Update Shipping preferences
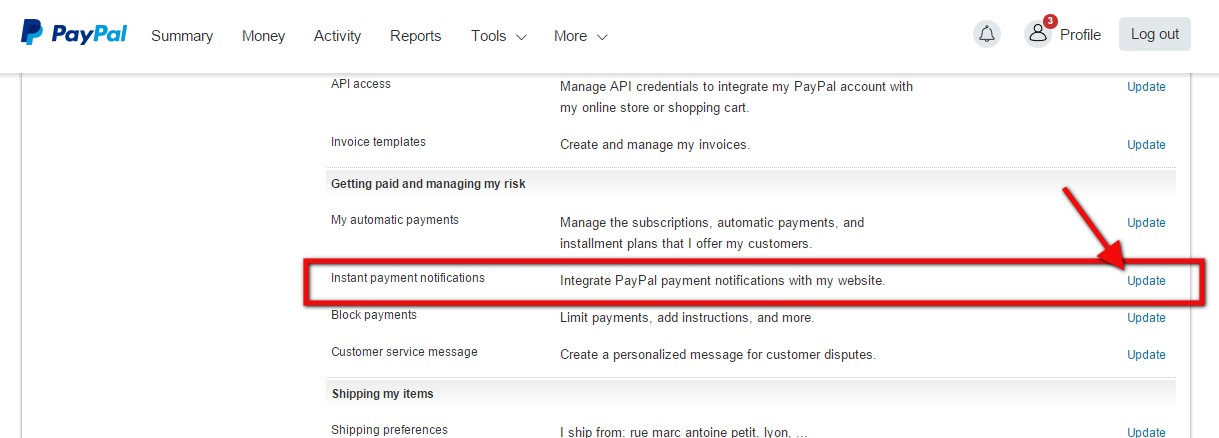 (1146, 432)
